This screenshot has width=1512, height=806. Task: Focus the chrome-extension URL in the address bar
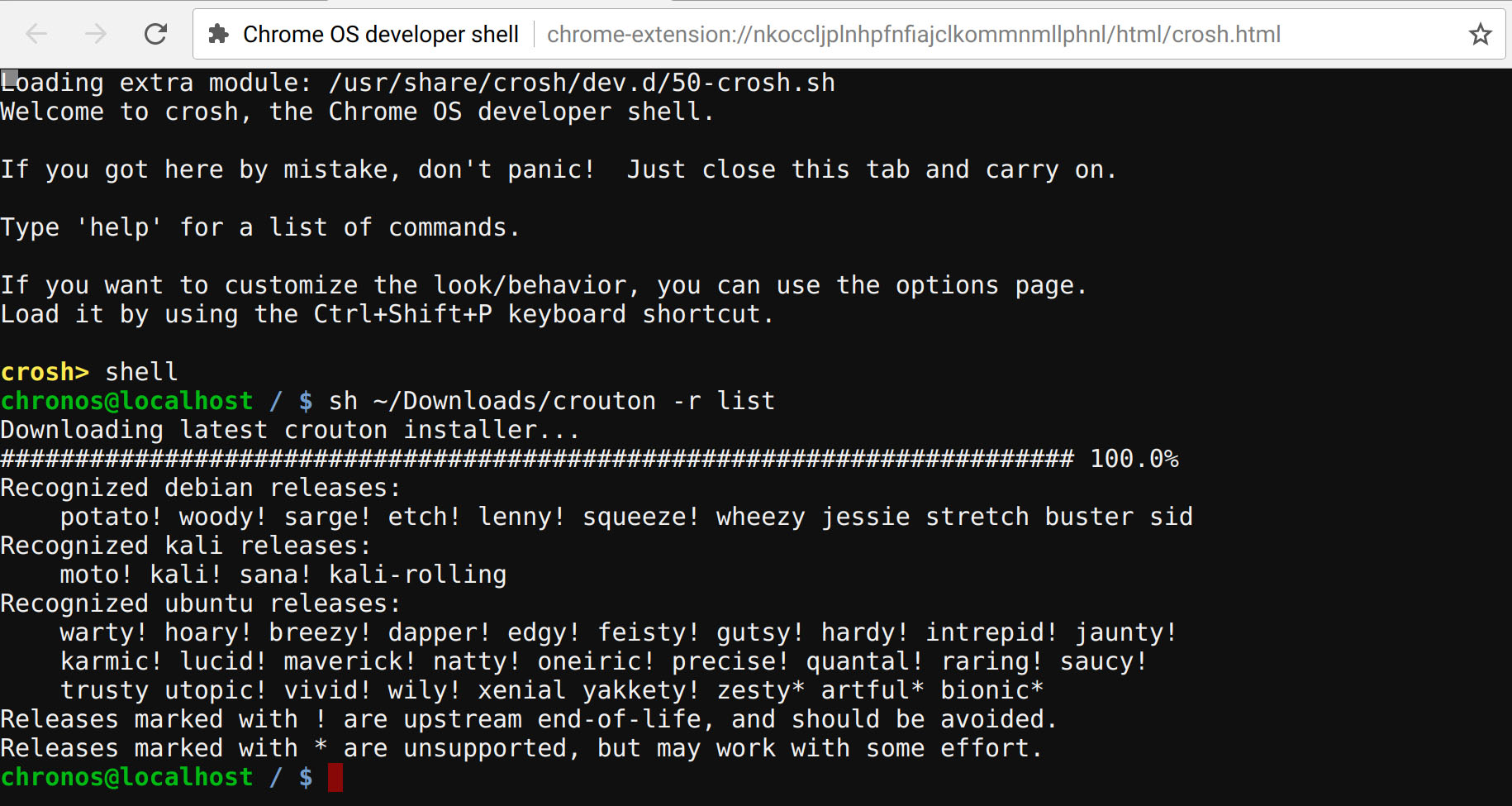[x=914, y=34]
